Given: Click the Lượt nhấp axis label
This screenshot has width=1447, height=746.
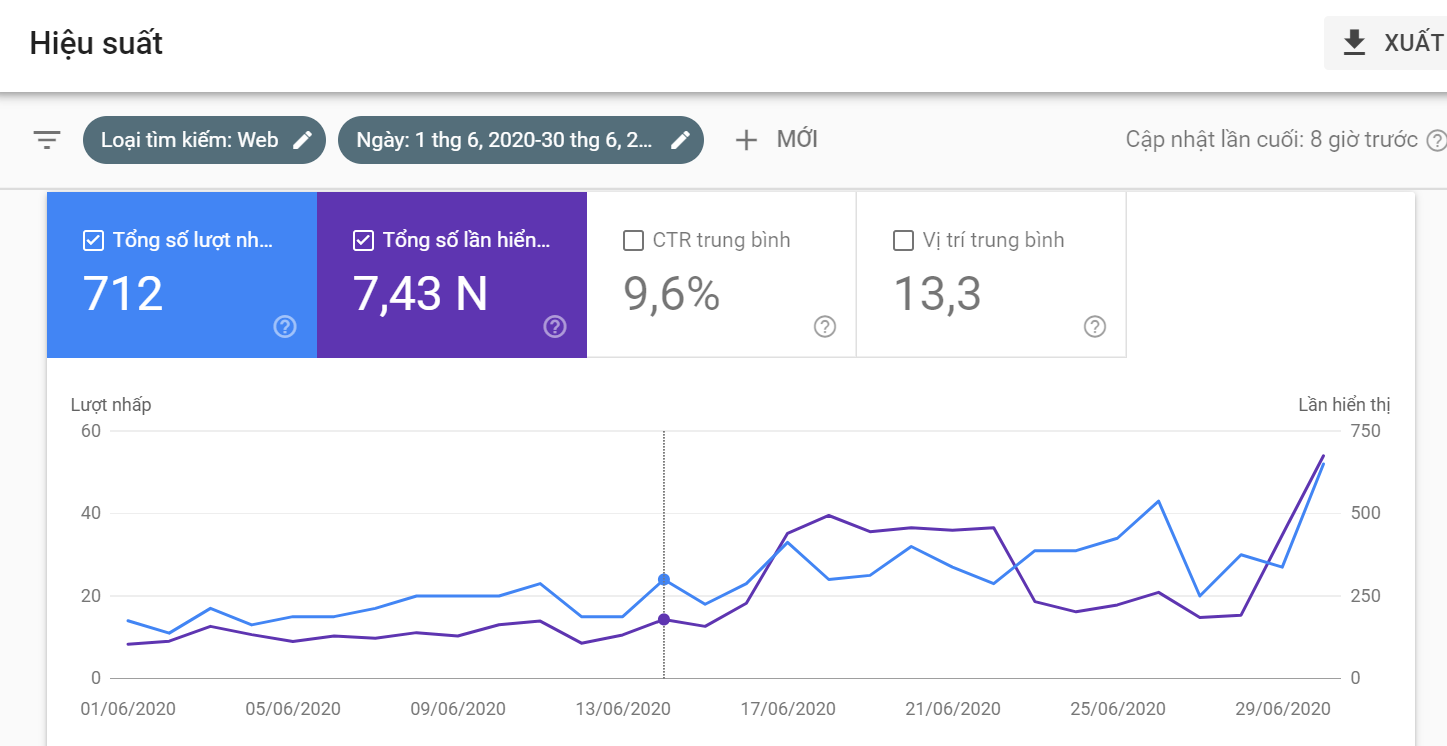Looking at the screenshot, I should pos(111,405).
